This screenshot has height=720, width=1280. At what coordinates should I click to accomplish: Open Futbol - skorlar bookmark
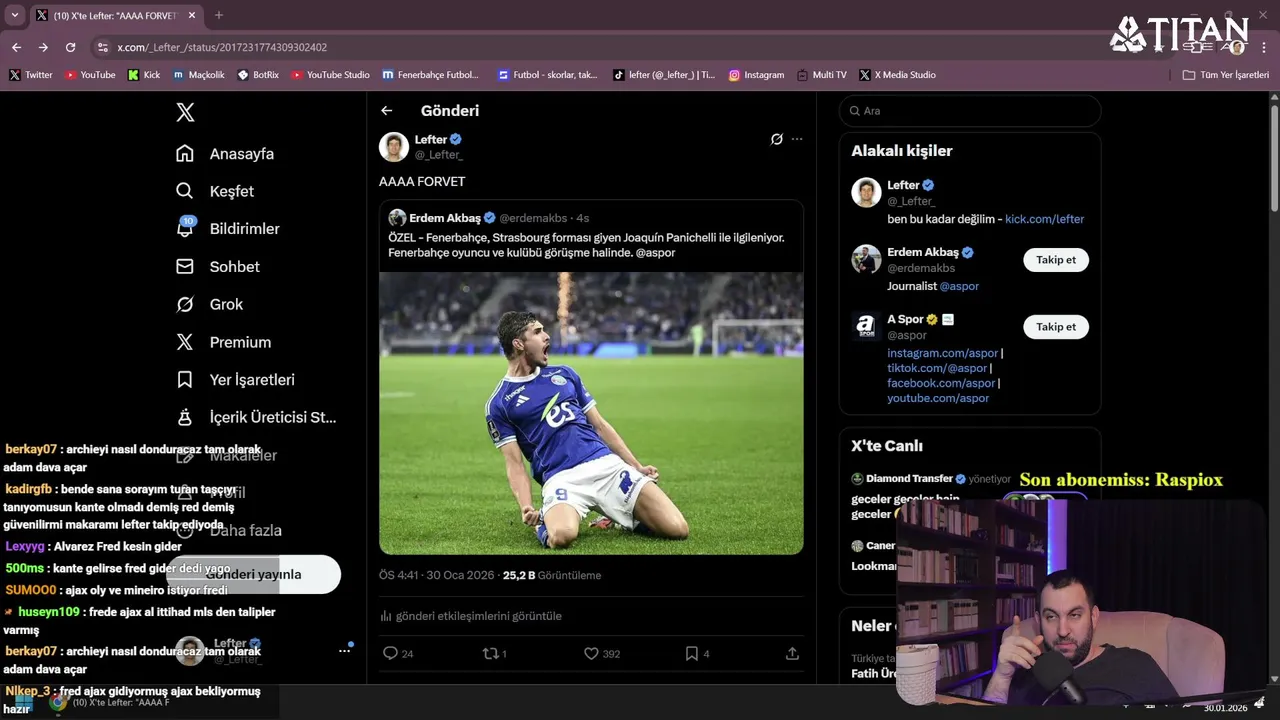tap(548, 75)
